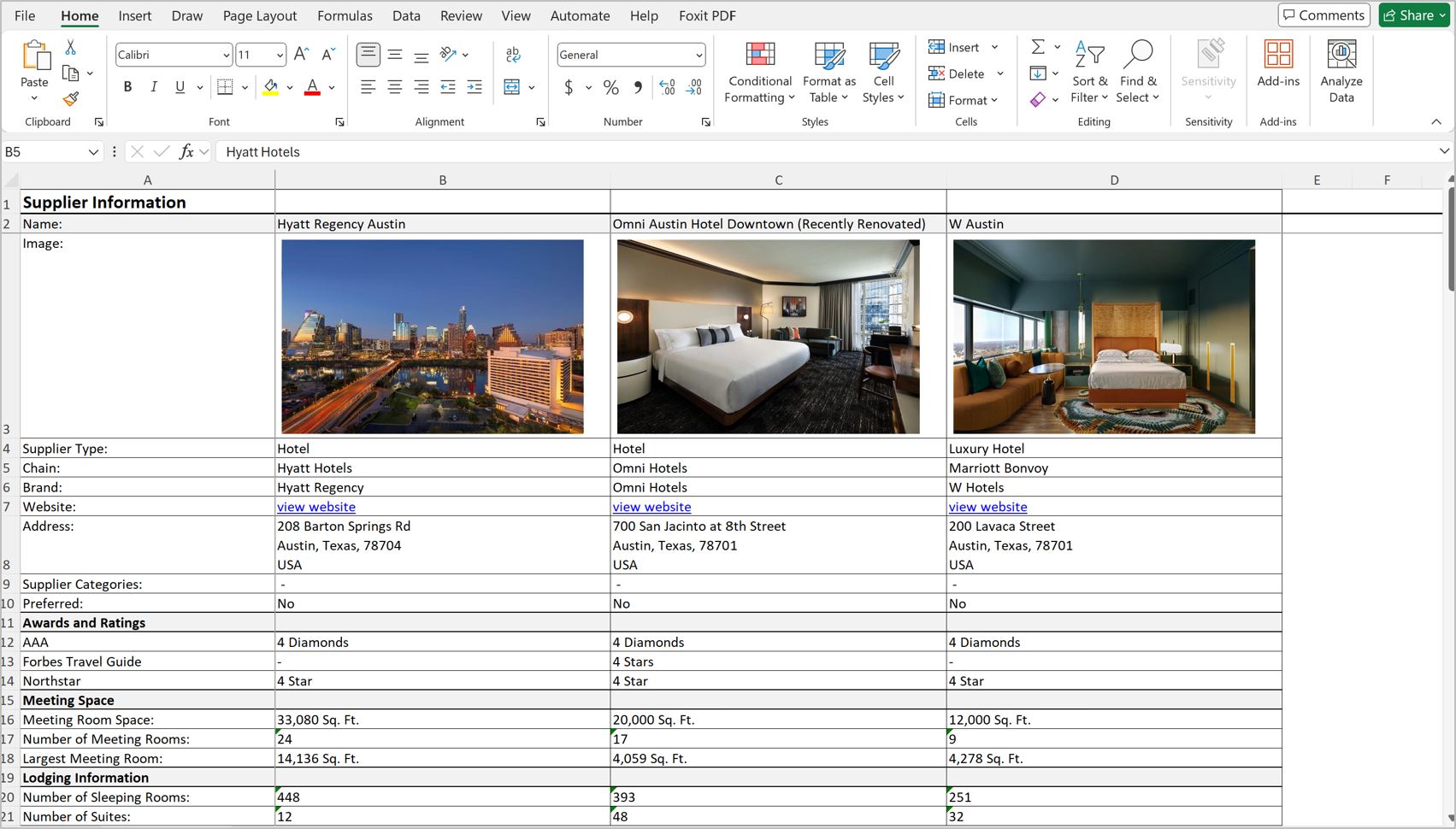This screenshot has width=1456, height=829.
Task: Toggle Bold formatting
Action: (x=127, y=87)
